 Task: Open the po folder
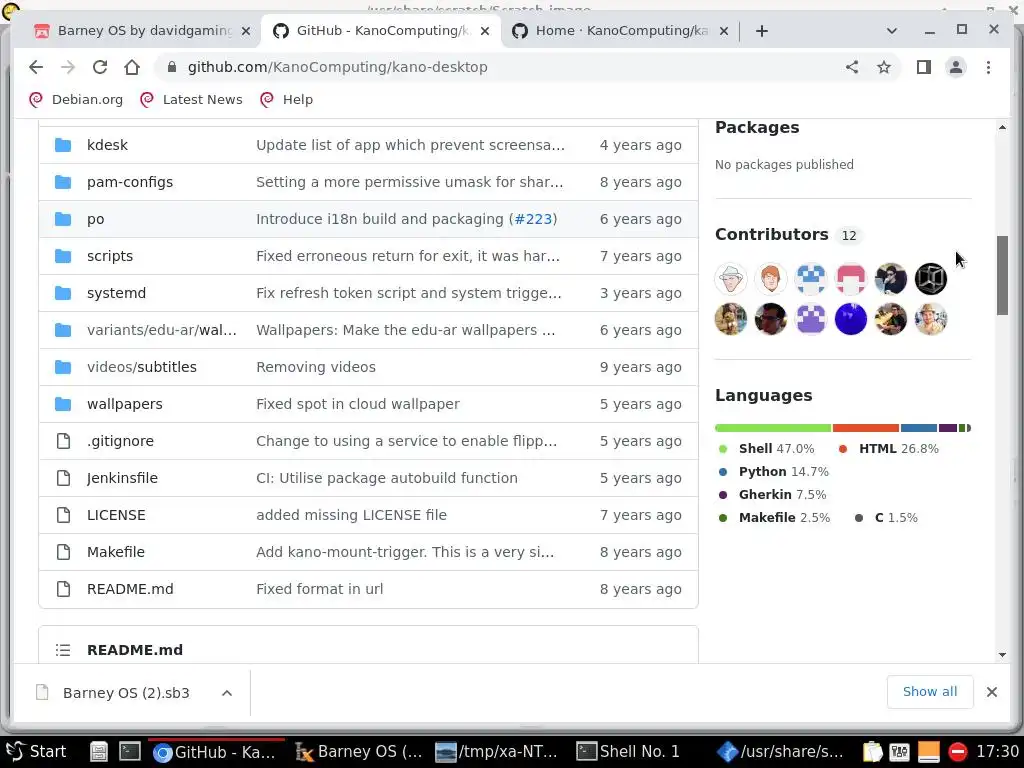tap(95, 219)
